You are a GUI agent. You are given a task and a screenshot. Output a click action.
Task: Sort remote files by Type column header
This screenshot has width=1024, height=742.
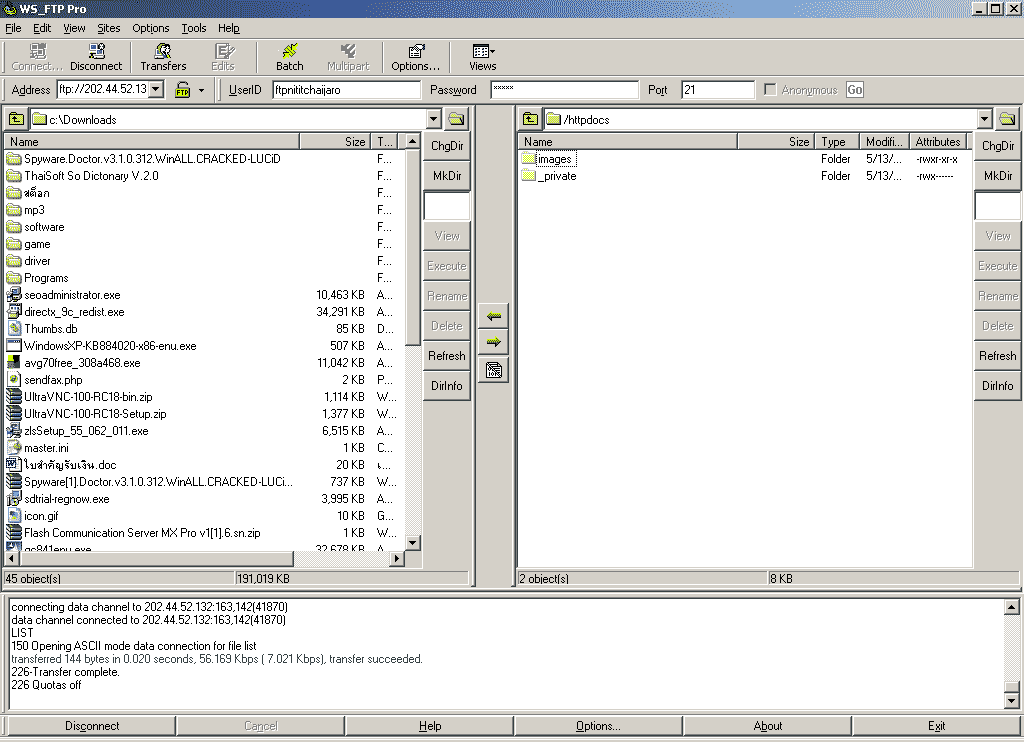click(x=837, y=142)
